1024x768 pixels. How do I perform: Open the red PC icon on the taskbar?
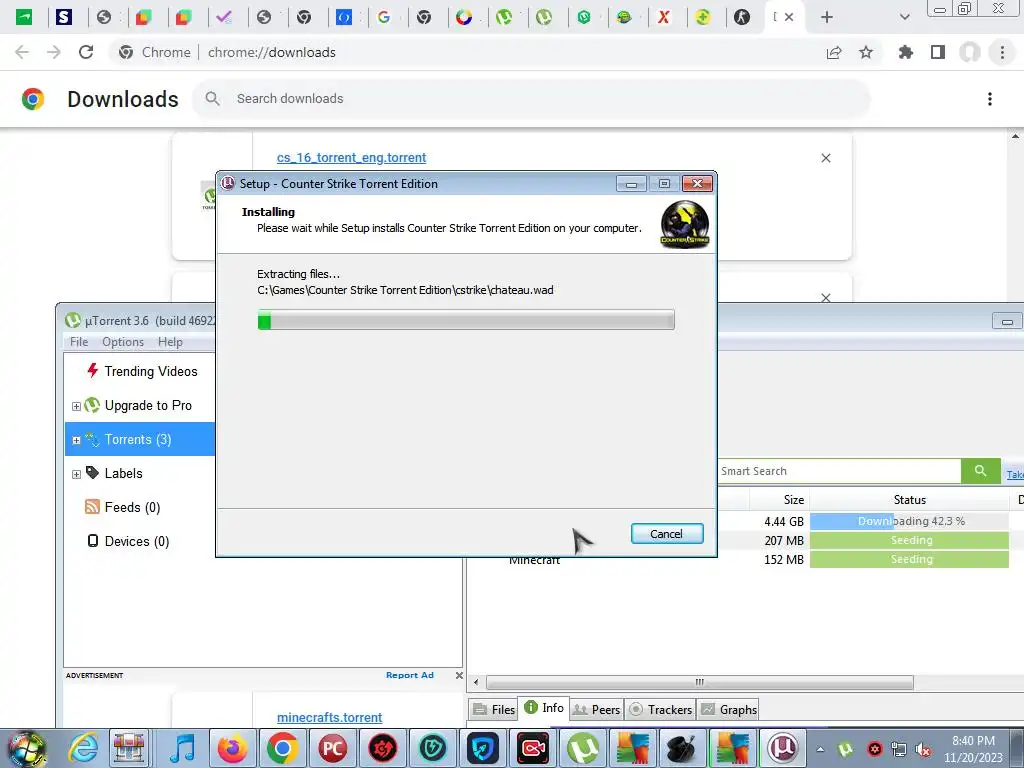coord(332,748)
